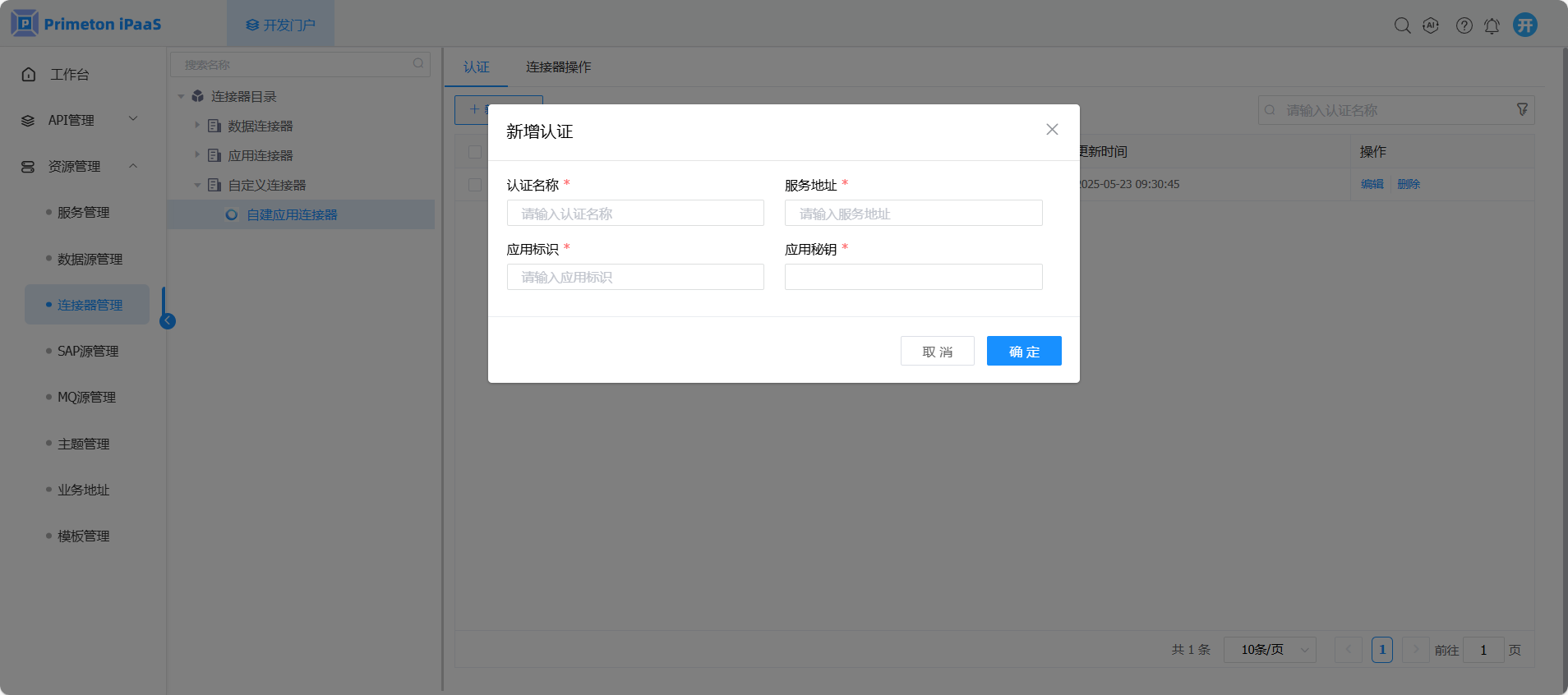Open the help question mark icon

[x=1464, y=25]
